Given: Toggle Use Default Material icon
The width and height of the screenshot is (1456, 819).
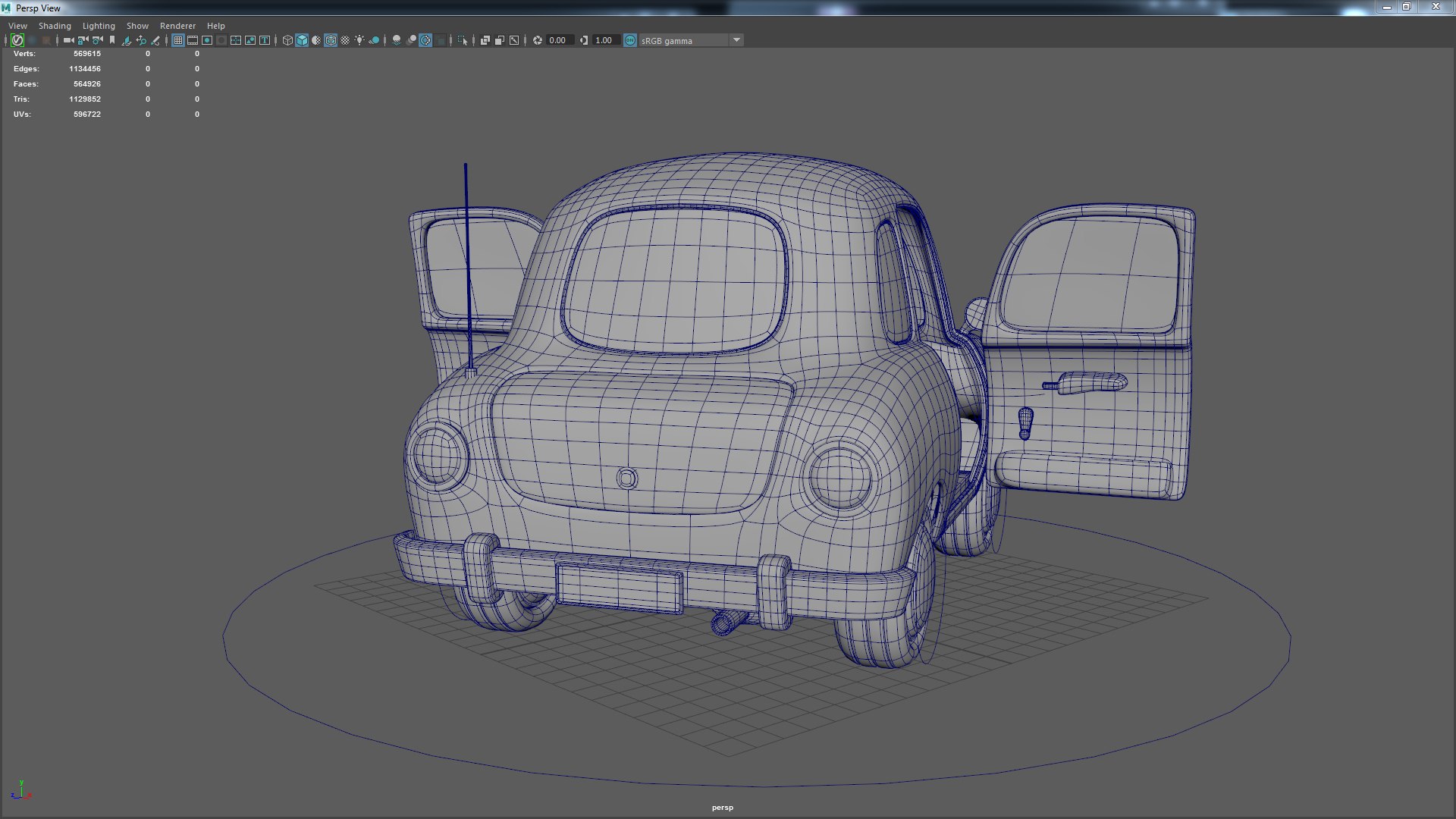Looking at the screenshot, I should tap(316, 40).
